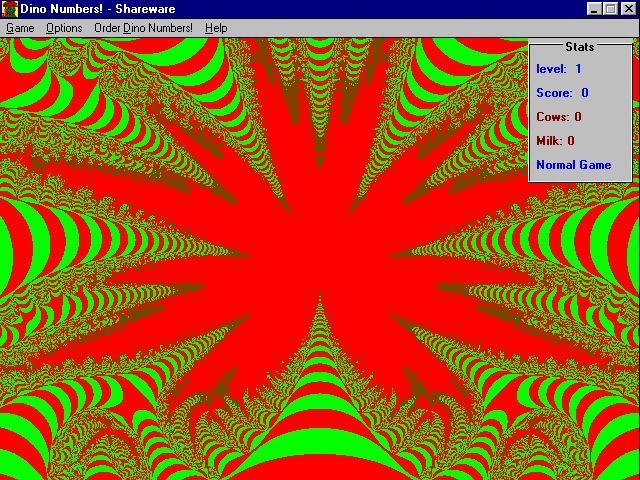The height and width of the screenshot is (480, 640).
Task: Open the Help menu
Action: 216,28
